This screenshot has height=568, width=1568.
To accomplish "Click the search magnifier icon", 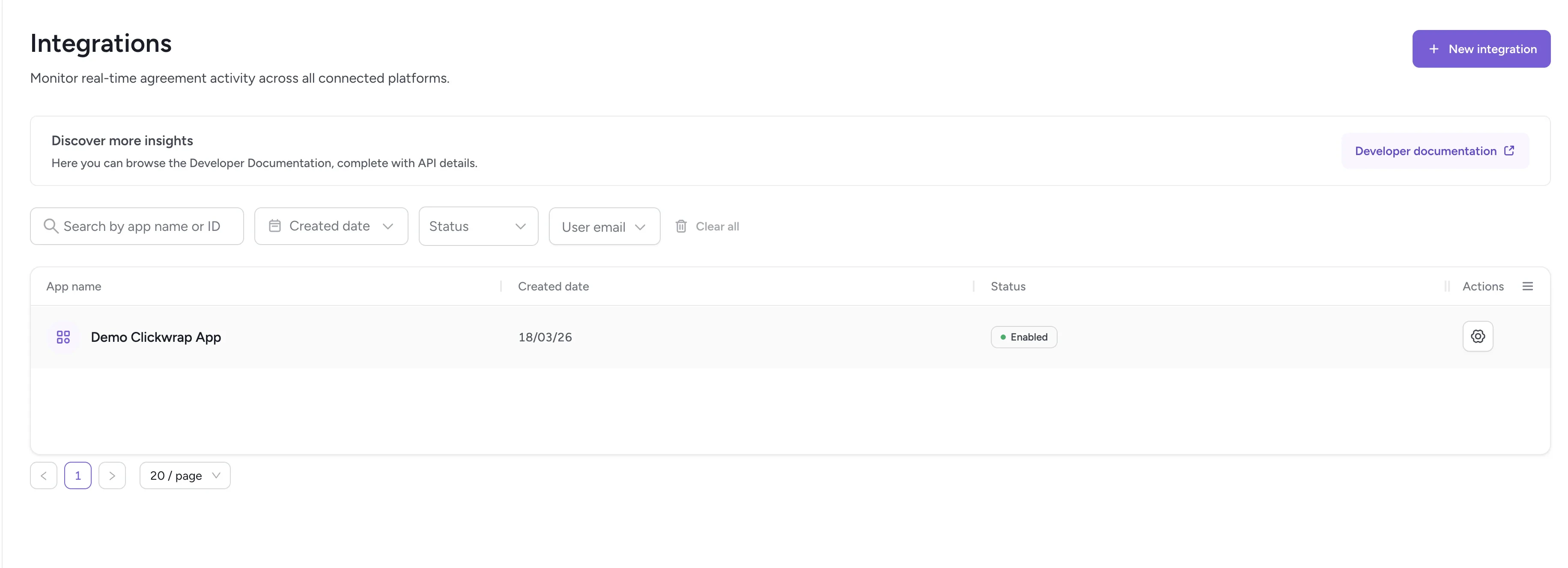I will [51, 226].
